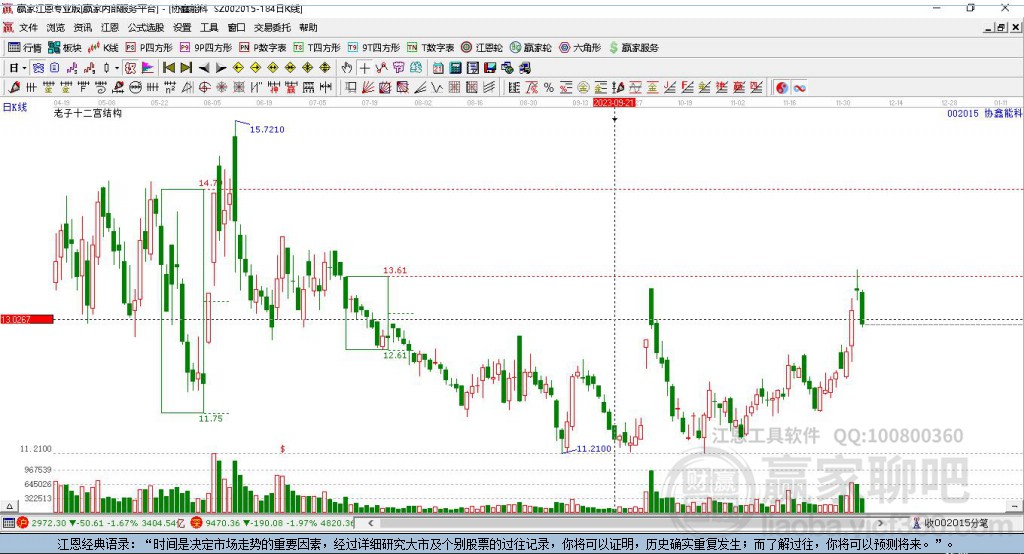Click the save floppy disk icon
Viewport: 1024px width, 554px height.
click(490, 68)
